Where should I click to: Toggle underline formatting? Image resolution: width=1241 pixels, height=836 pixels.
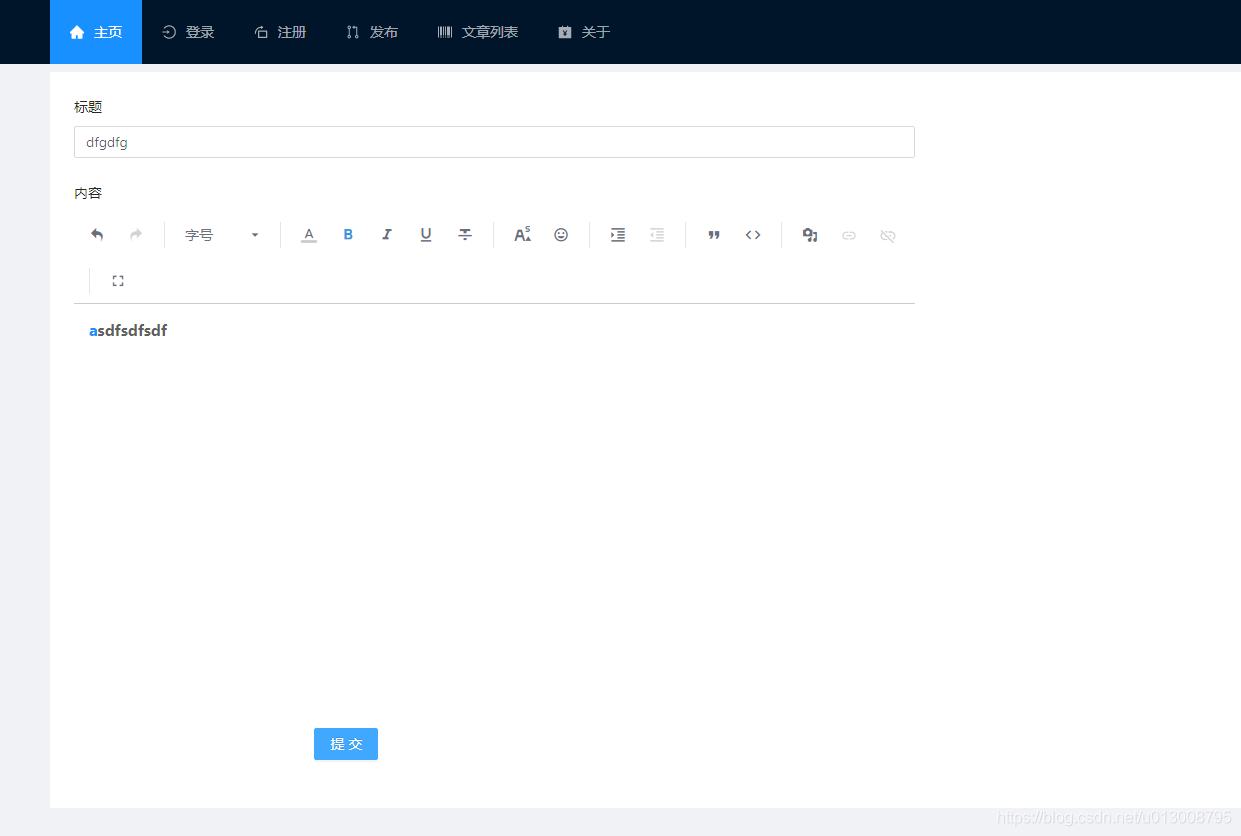426,235
